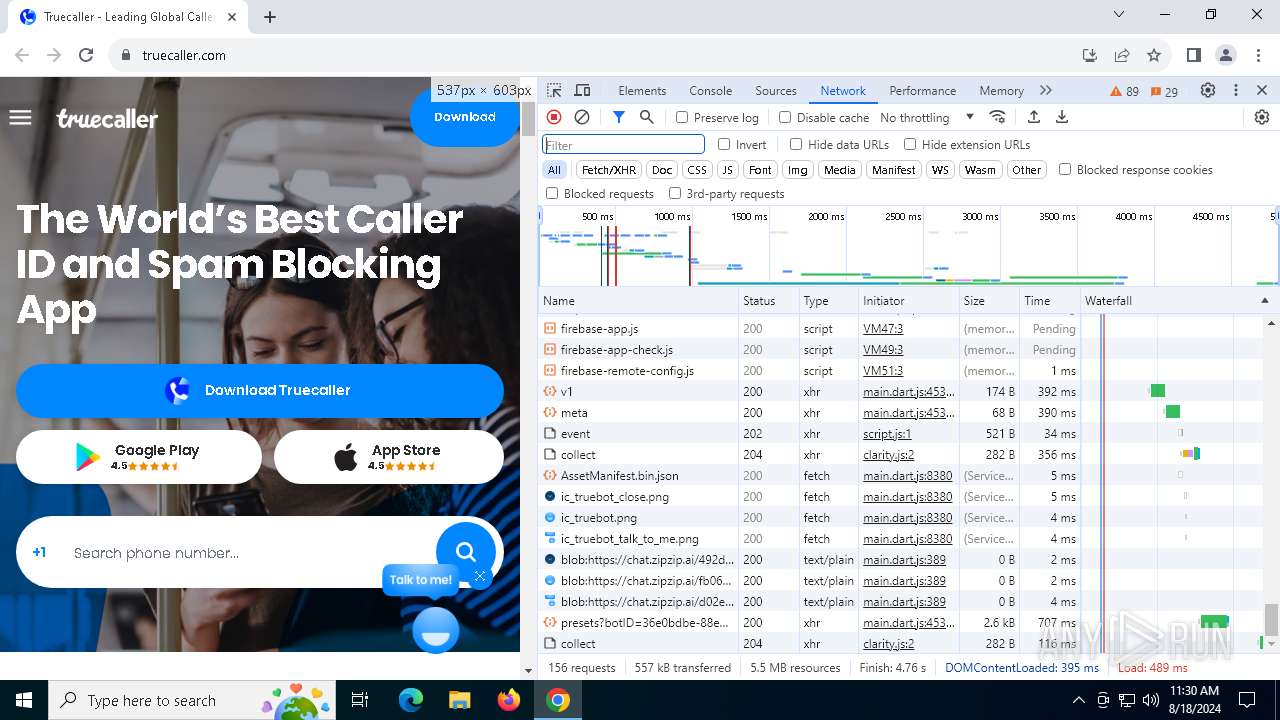Toggle the device toolbar icon

tap(583, 90)
